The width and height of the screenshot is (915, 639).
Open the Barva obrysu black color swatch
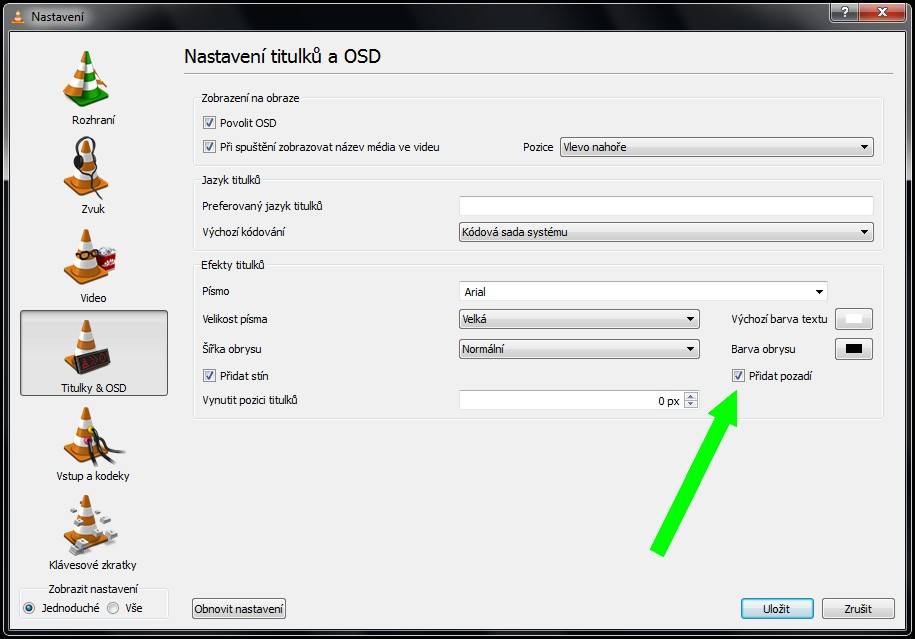click(x=854, y=349)
